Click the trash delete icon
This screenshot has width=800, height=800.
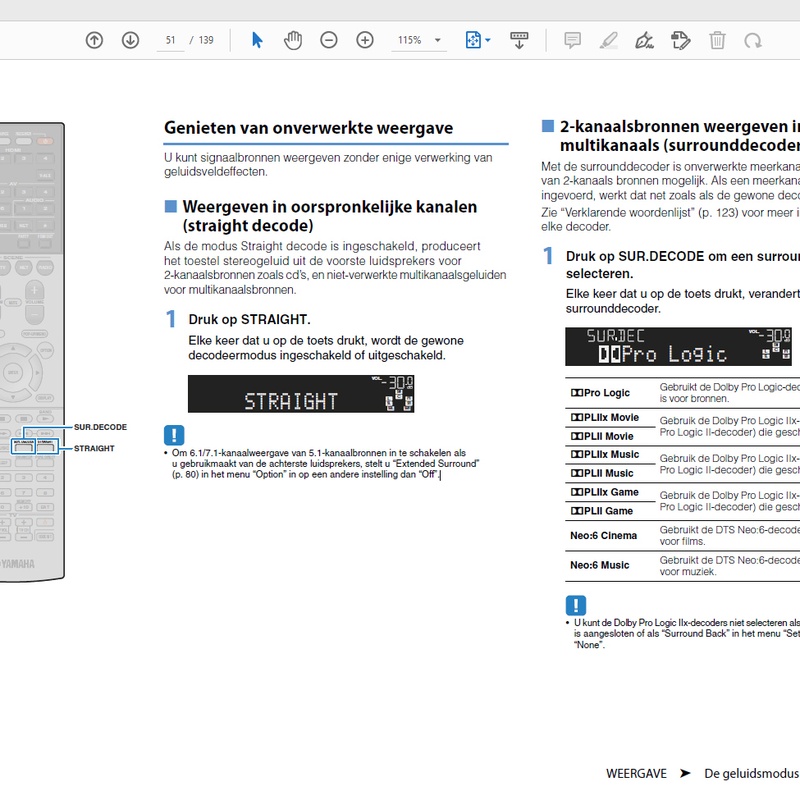(x=717, y=40)
